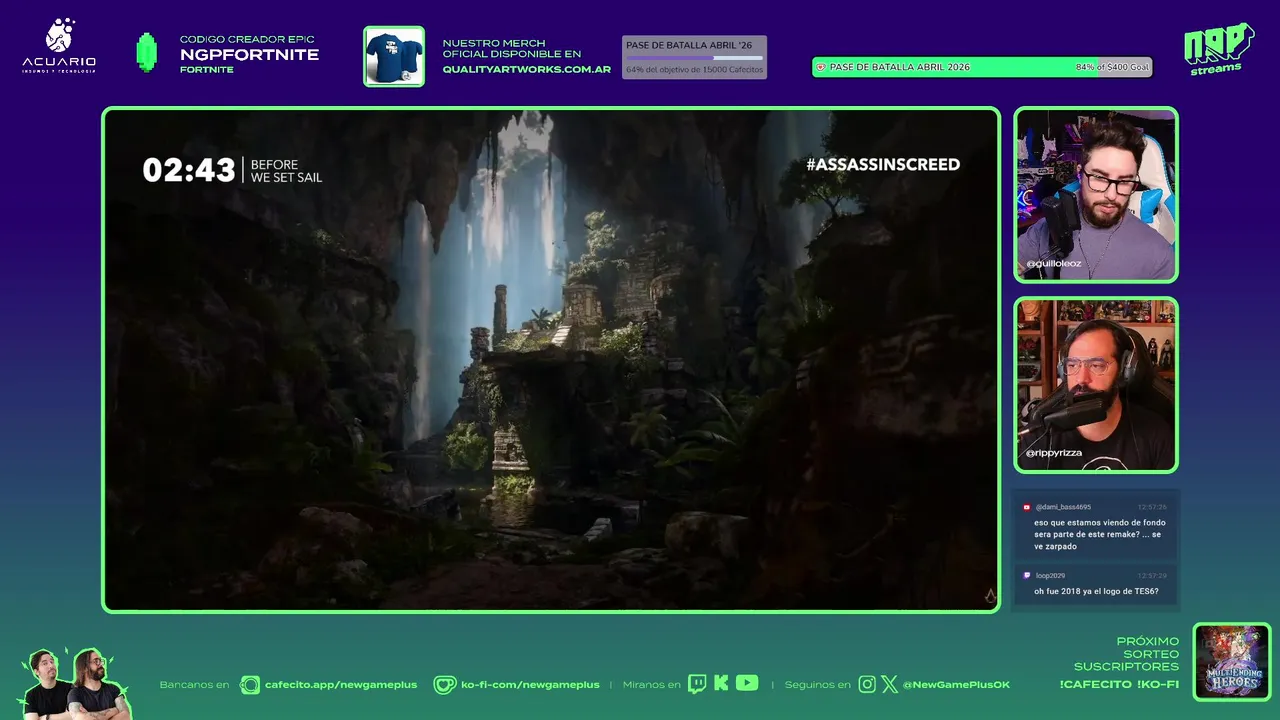
Task: Click the Ko-fi cup icon
Action: pos(445,685)
